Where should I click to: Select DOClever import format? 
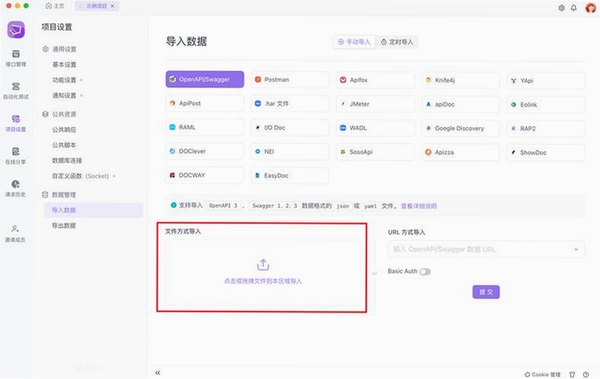(x=205, y=151)
